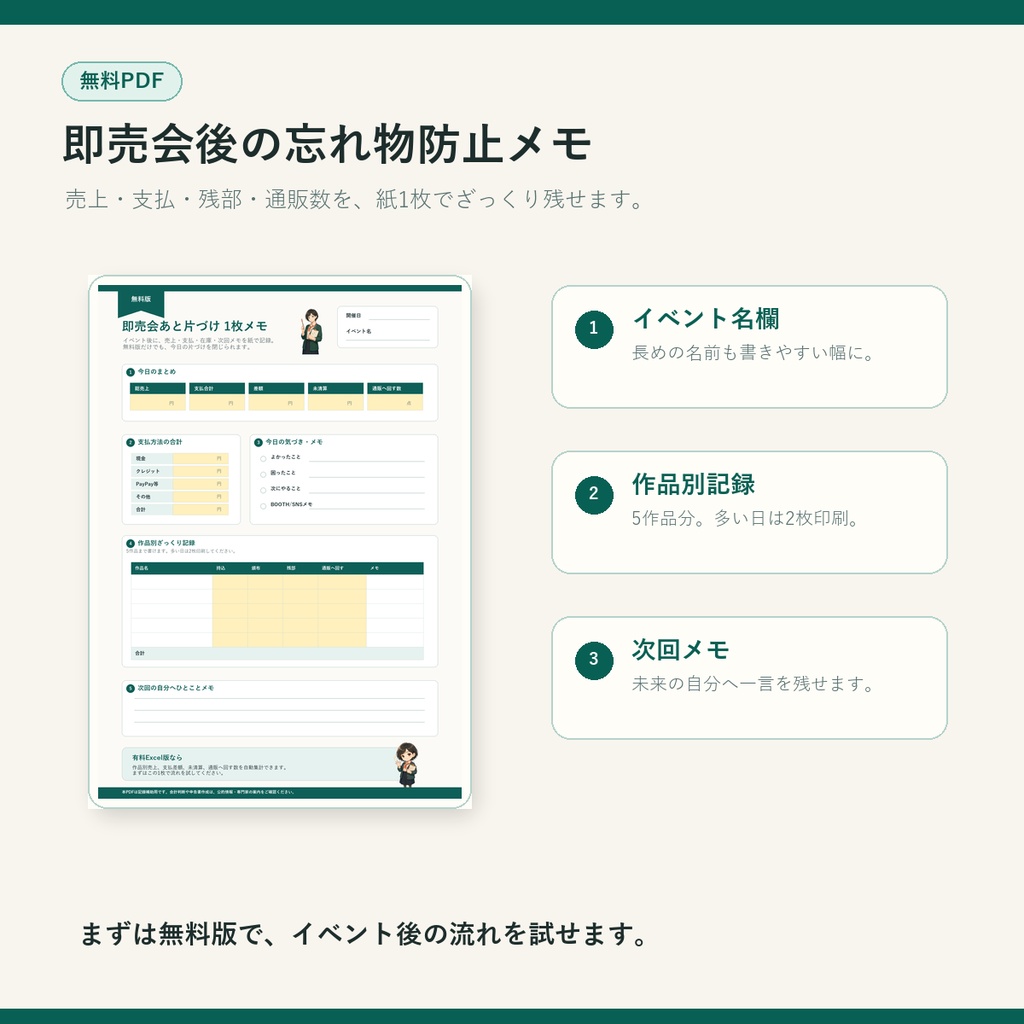Select the BOOTH/SNSメモ circle
Image resolution: width=1024 pixels, height=1024 pixels.
click(x=263, y=506)
